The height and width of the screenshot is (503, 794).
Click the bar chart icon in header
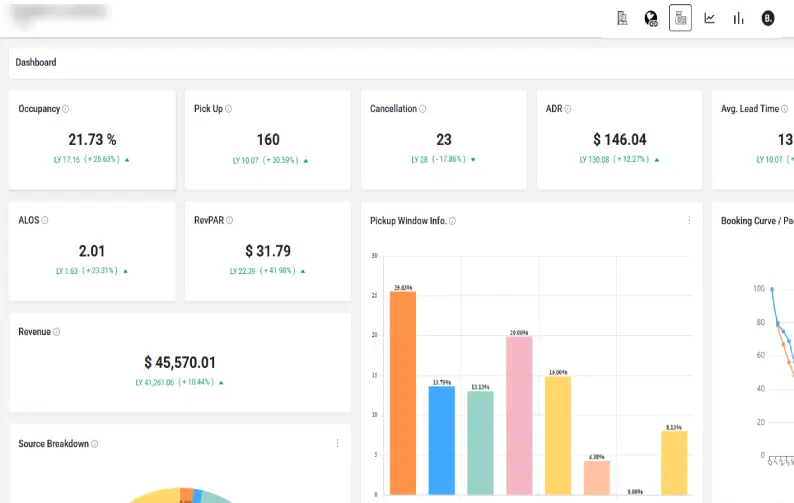738,18
